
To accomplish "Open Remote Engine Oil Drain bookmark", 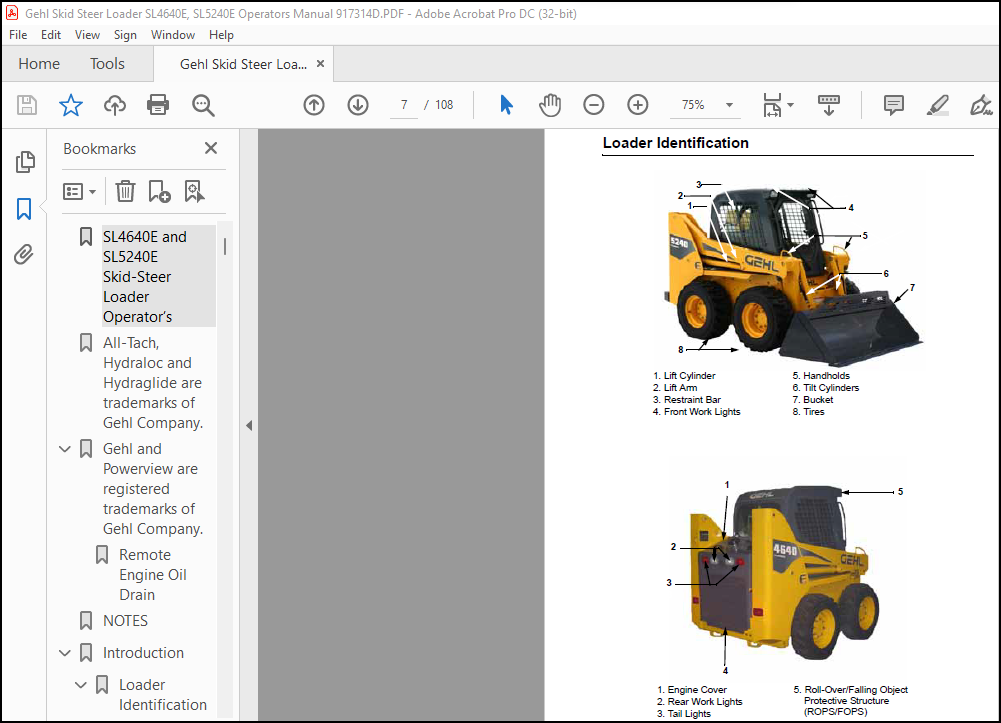I will pyautogui.click(x=153, y=574).
